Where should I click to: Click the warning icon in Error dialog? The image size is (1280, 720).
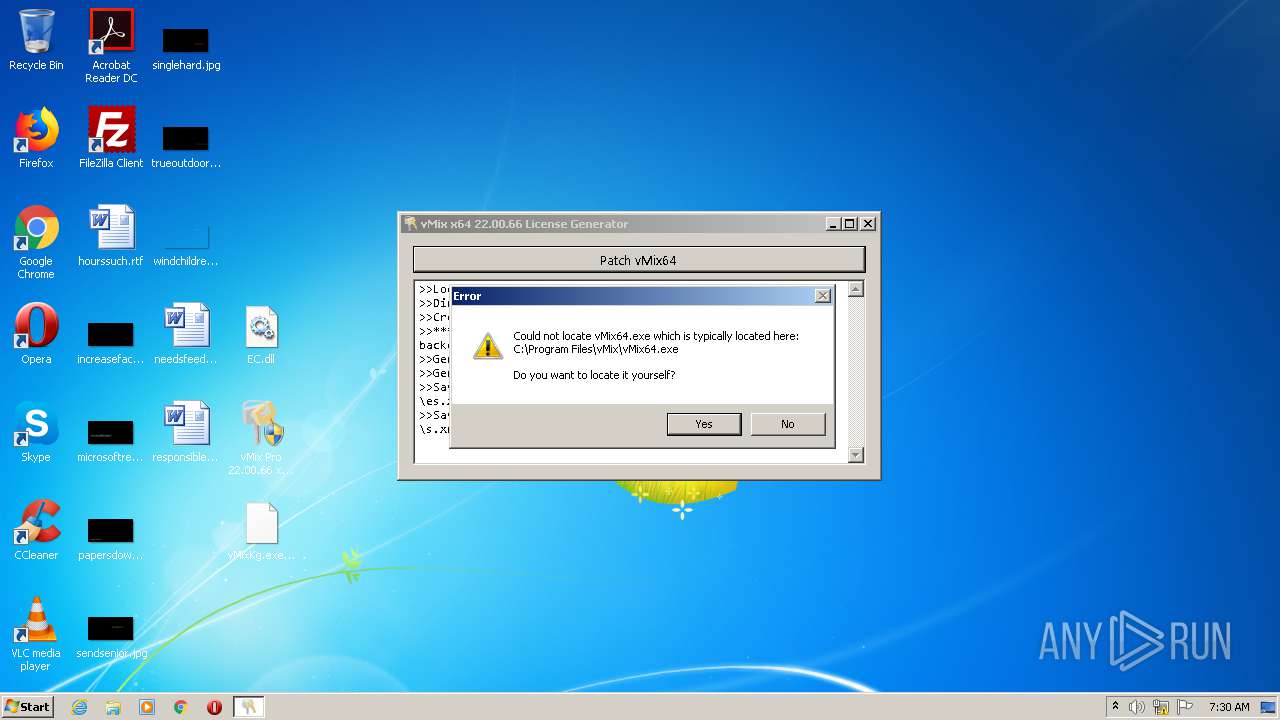(487, 346)
